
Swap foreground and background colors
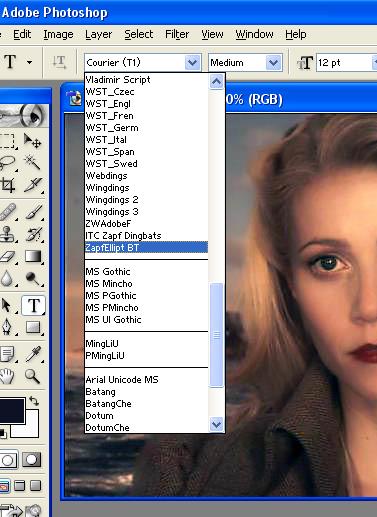click(34, 400)
